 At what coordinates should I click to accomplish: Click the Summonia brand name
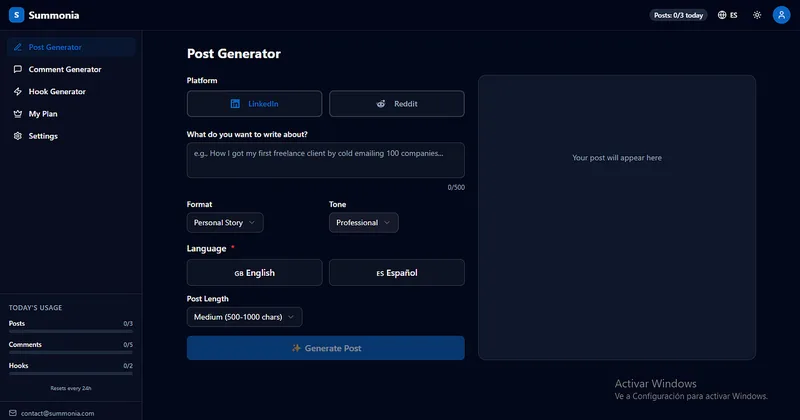[x=54, y=15]
